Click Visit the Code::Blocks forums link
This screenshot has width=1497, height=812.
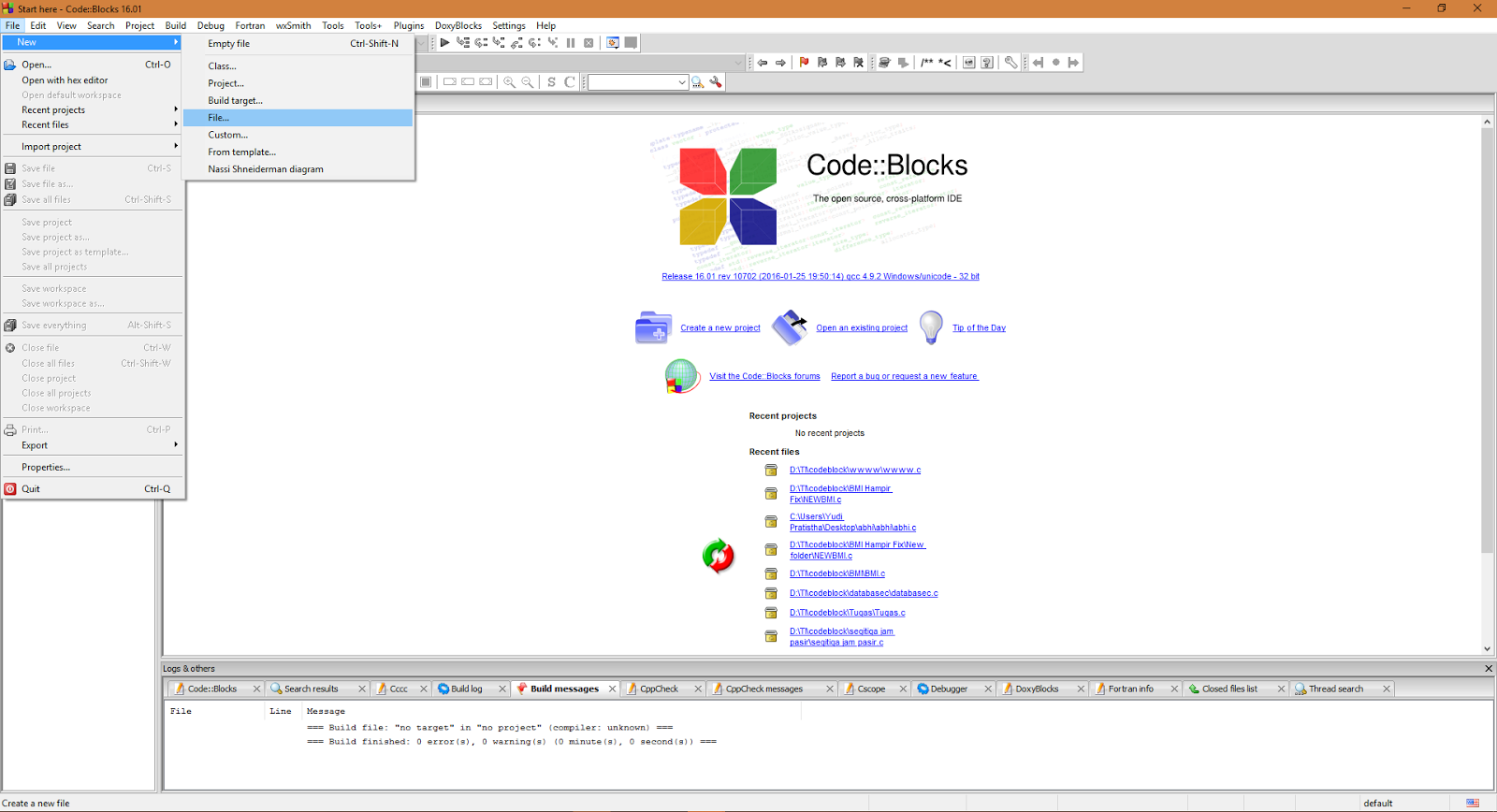click(x=764, y=377)
